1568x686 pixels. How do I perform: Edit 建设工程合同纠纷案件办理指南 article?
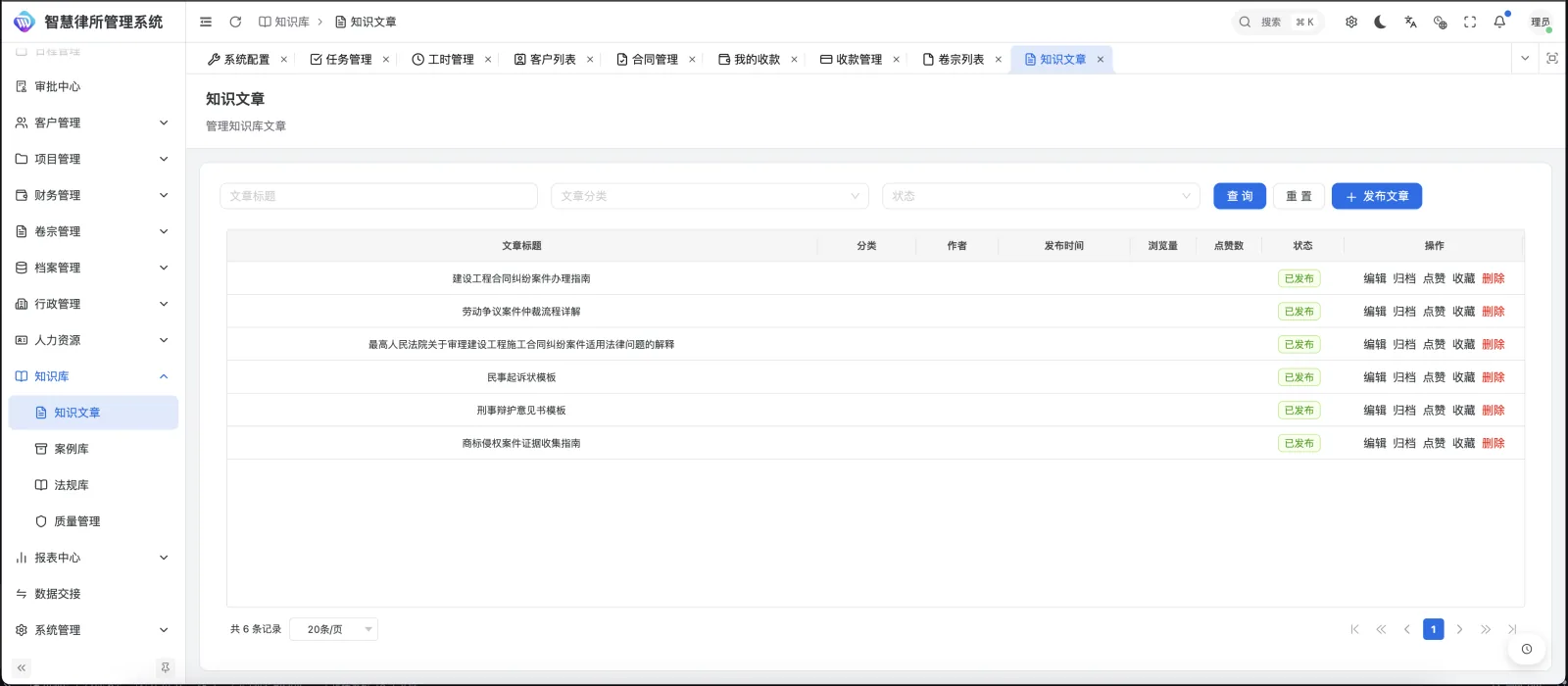pyautogui.click(x=1375, y=278)
